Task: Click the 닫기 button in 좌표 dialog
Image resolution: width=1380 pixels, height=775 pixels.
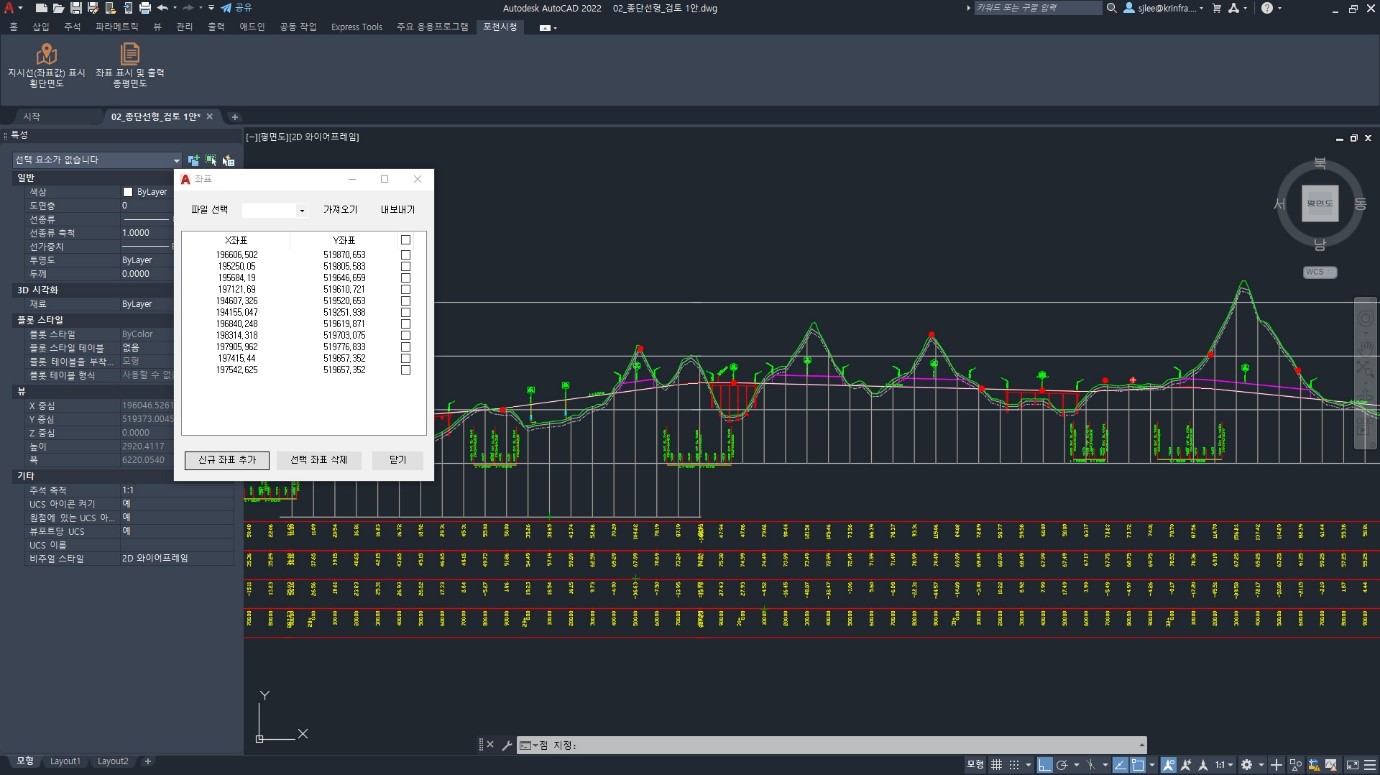Action: [x=398, y=460]
